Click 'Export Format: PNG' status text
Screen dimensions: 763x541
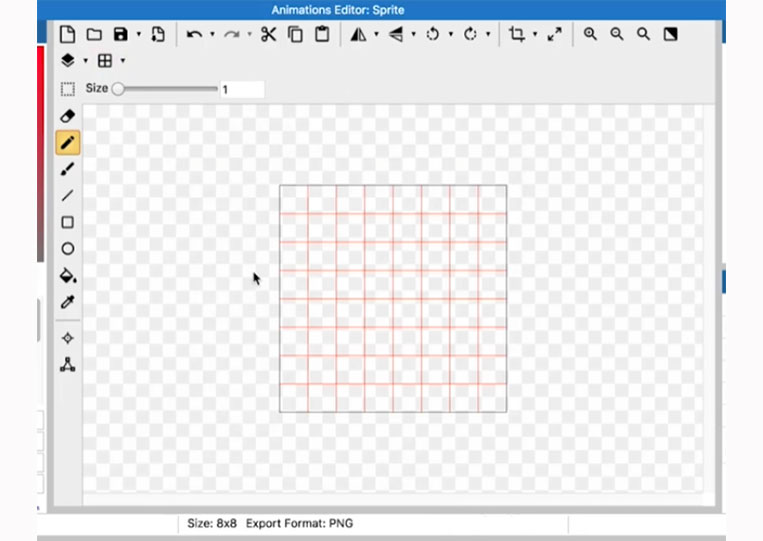tap(299, 523)
